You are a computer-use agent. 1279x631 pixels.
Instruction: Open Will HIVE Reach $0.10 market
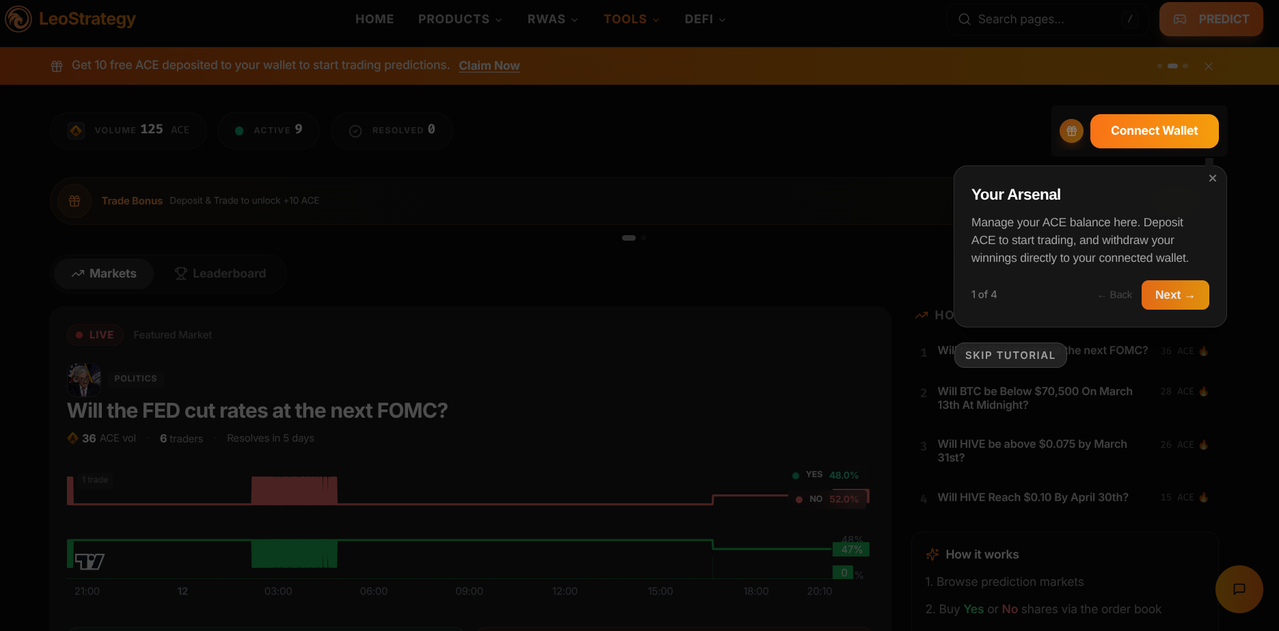(1033, 497)
